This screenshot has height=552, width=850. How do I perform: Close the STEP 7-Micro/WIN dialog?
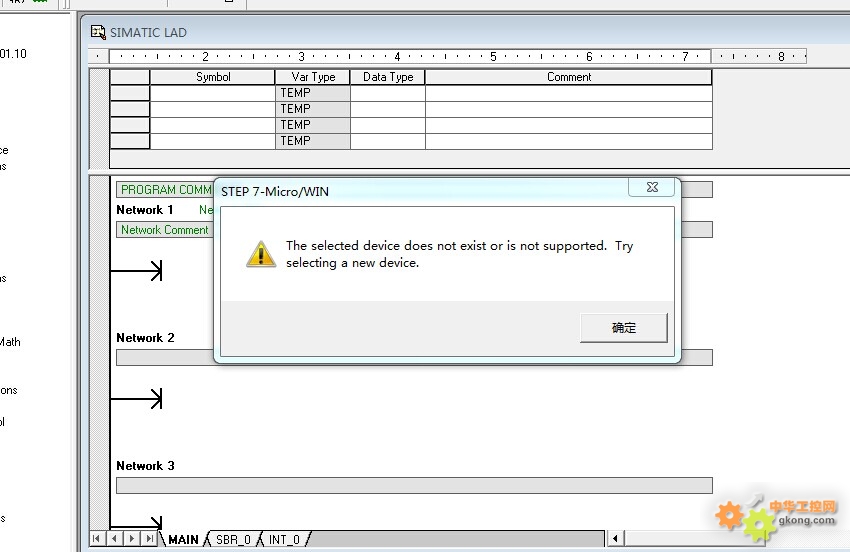652,187
